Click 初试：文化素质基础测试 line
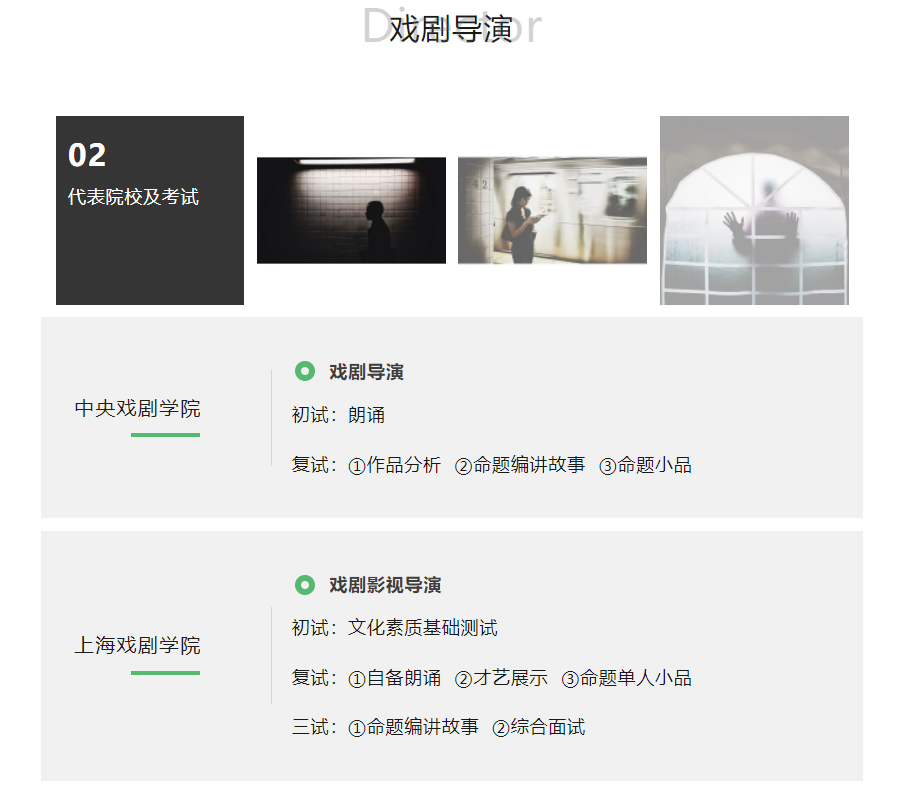This screenshot has width=899, height=789. coord(394,628)
